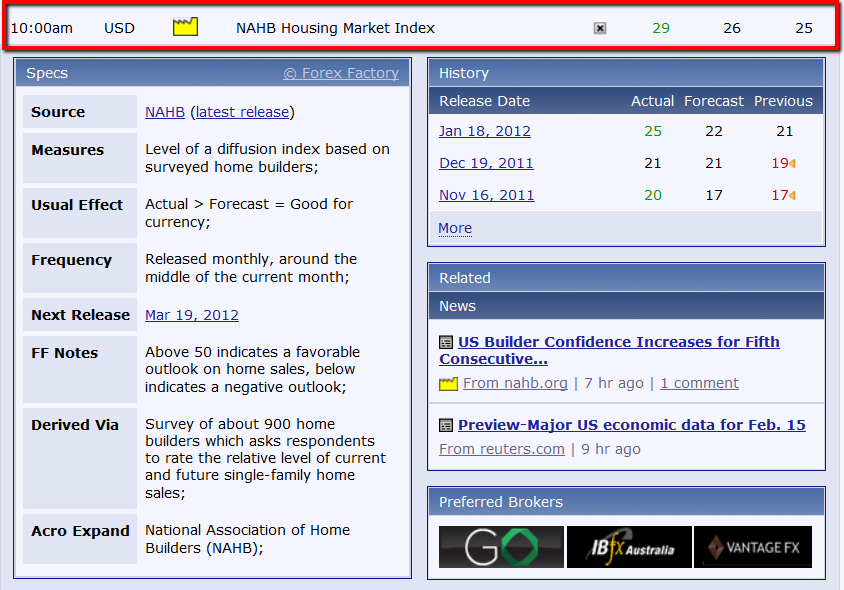Expand history with the More link
Viewport: 844px width, 590px height.
click(x=455, y=228)
